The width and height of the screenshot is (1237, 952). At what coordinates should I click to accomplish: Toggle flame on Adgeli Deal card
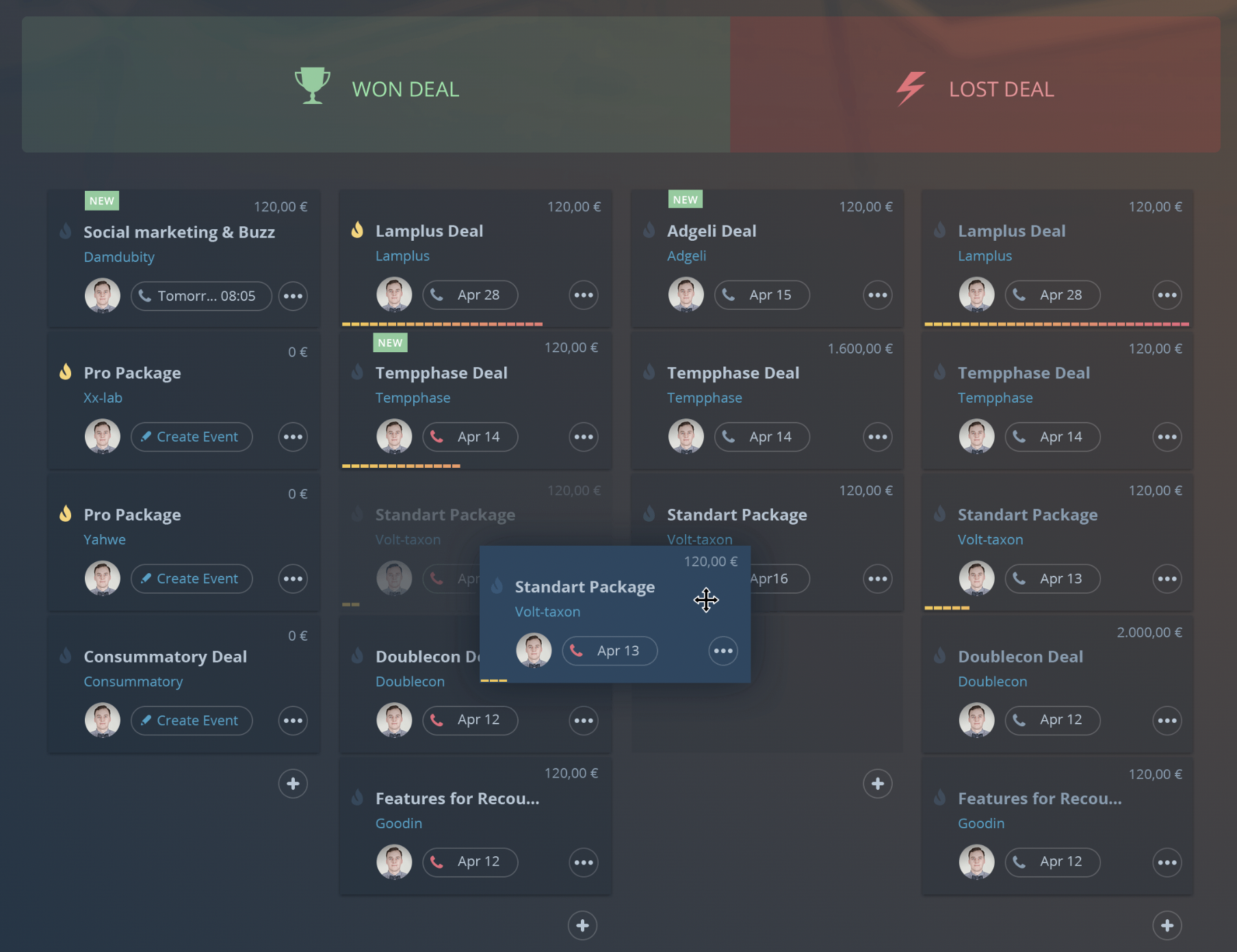coord(649,230)
